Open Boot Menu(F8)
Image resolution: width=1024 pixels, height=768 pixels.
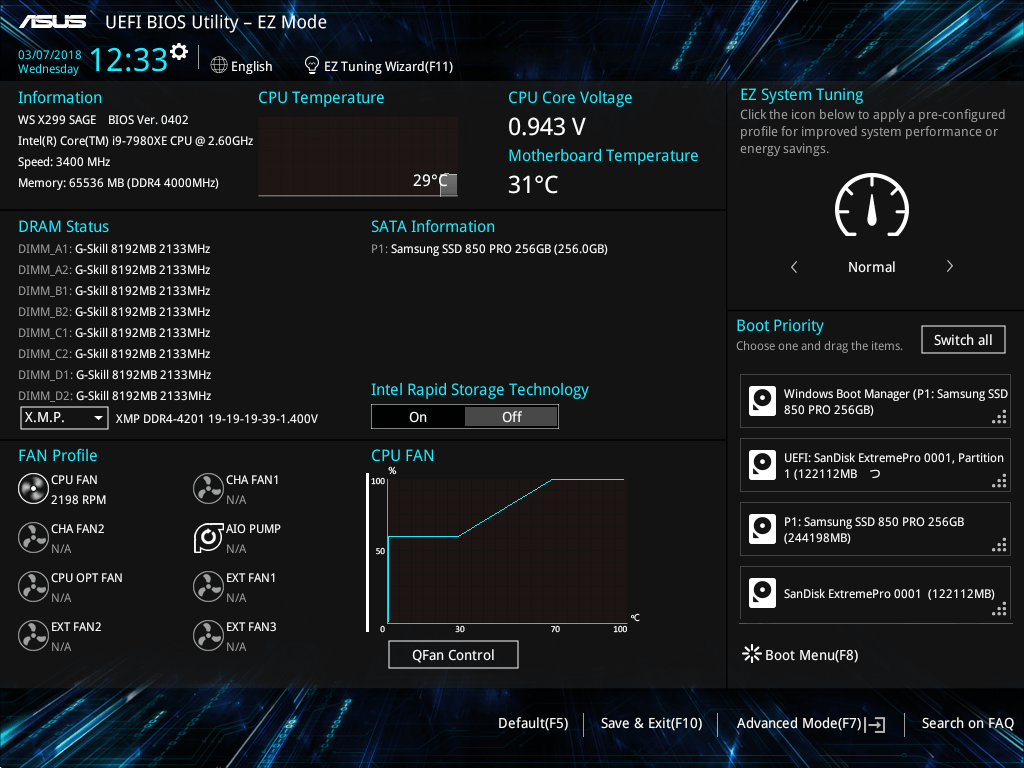click(x=801, y=654)
